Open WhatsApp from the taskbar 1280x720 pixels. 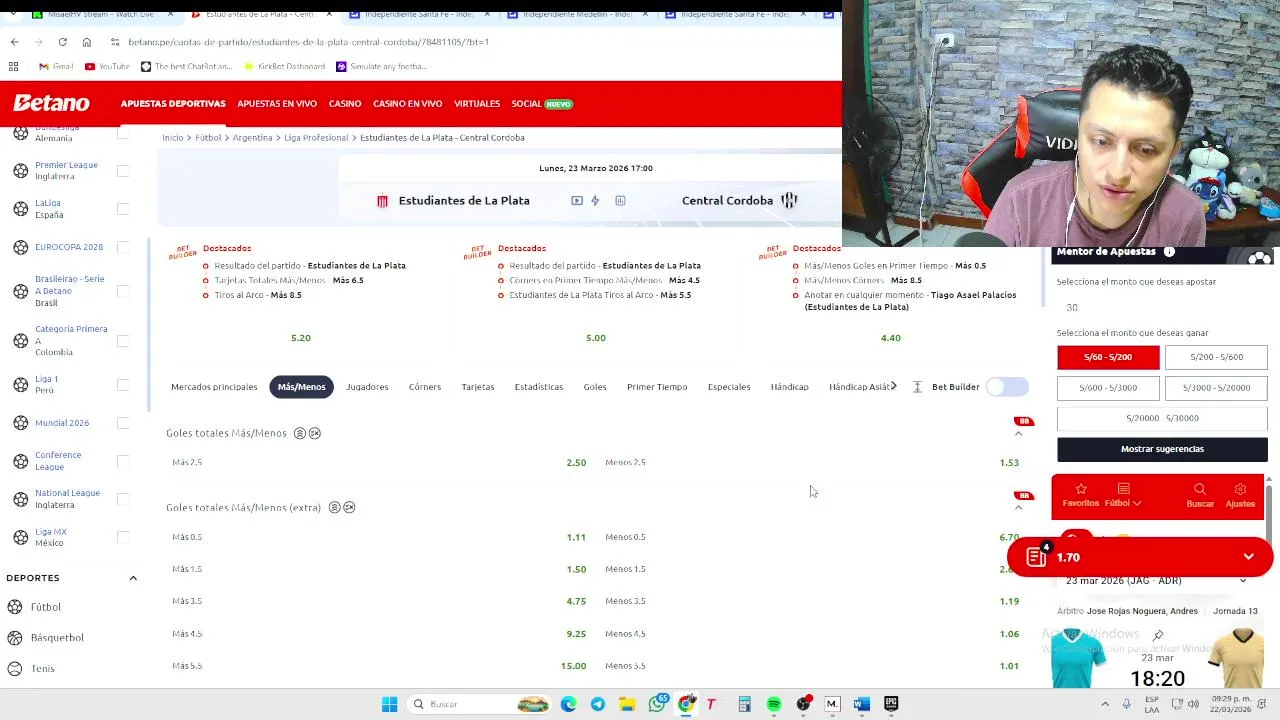[657, 704]
